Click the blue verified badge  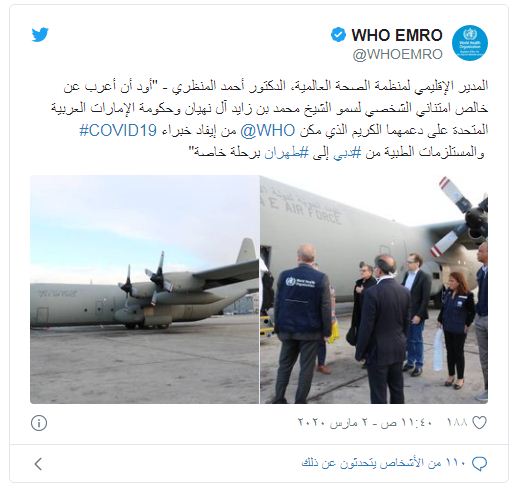pyautogui.click(x=338, y=35)
